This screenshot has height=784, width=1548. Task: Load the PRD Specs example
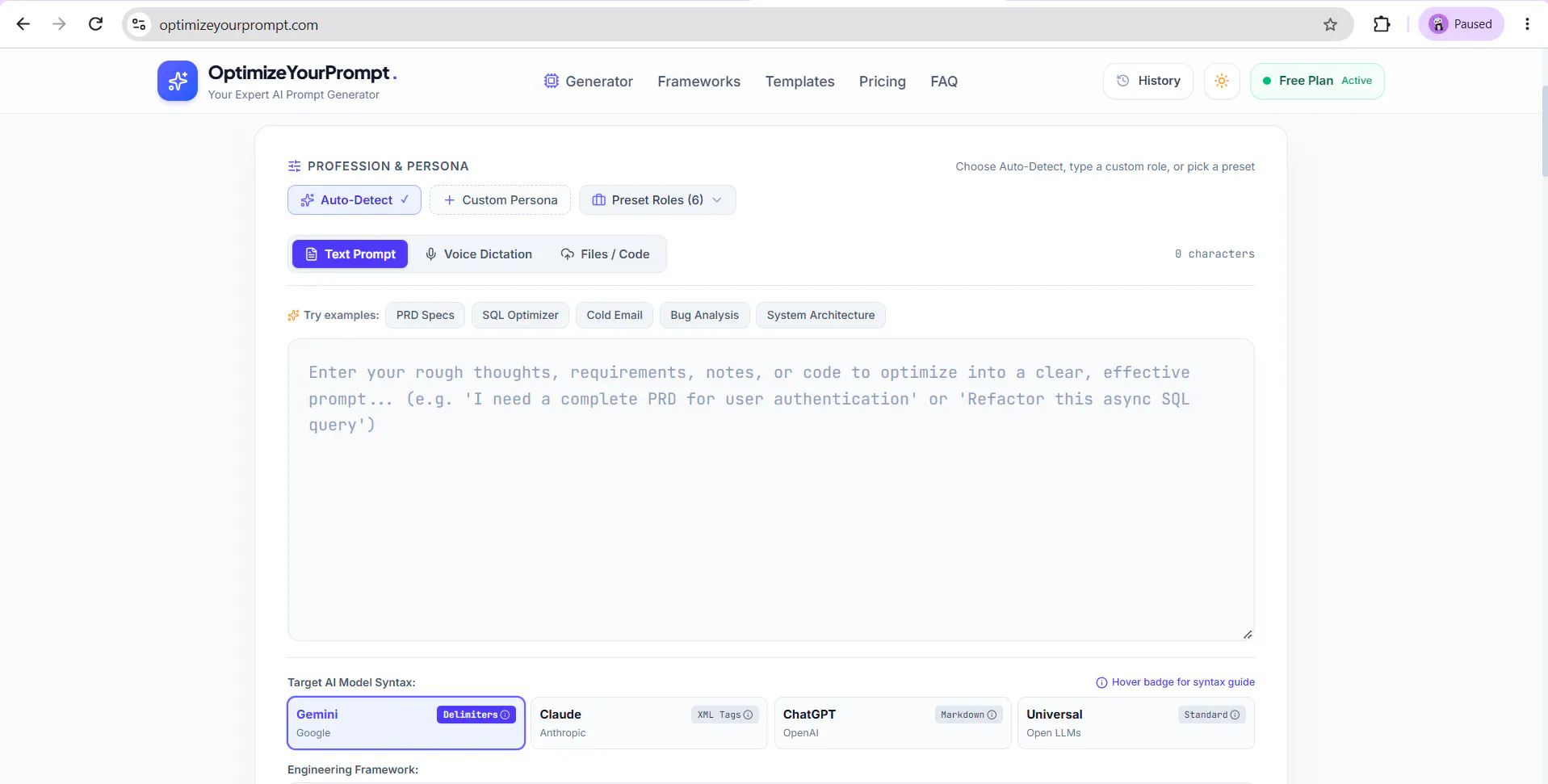pyautogui.click(x=425, y=315)
